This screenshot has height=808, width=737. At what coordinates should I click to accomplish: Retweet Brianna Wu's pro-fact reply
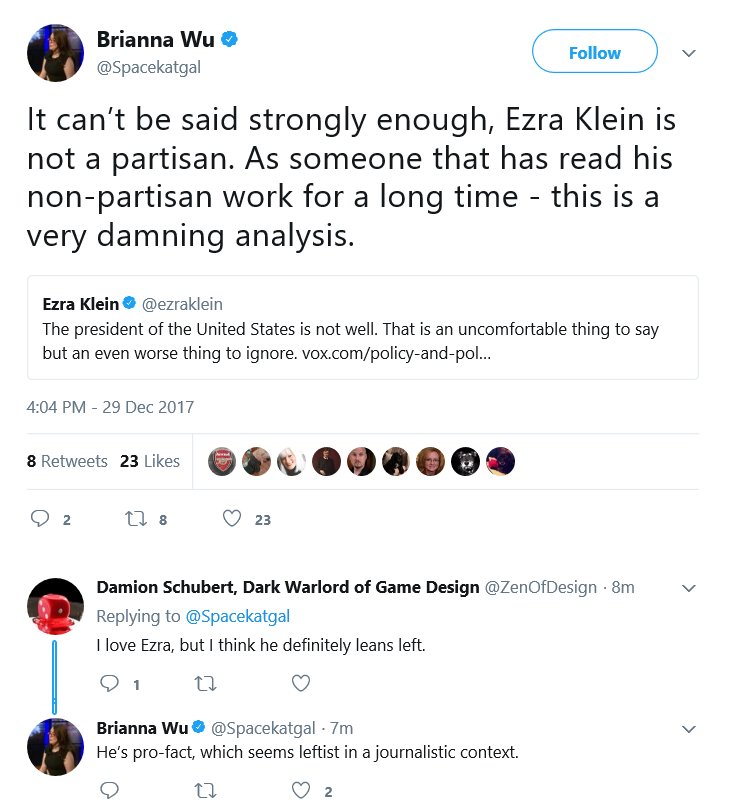(x=205, y=790)
